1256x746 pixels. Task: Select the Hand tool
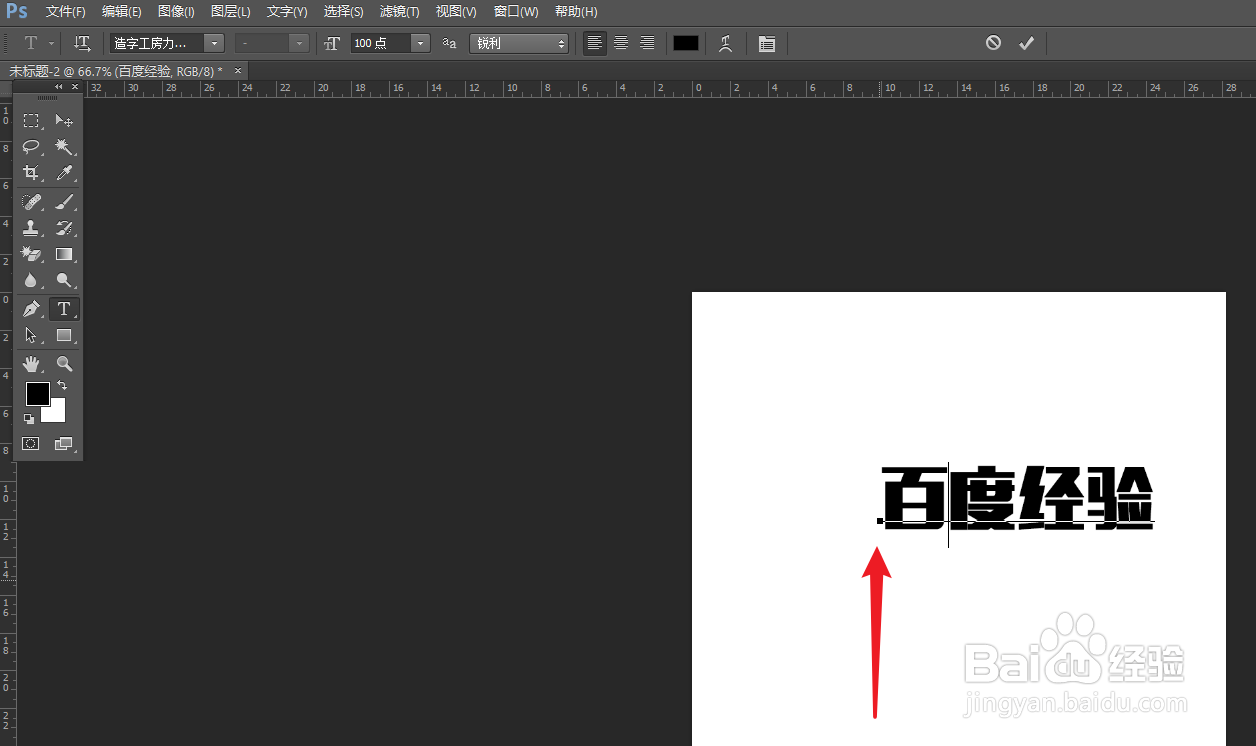point(32,364)
